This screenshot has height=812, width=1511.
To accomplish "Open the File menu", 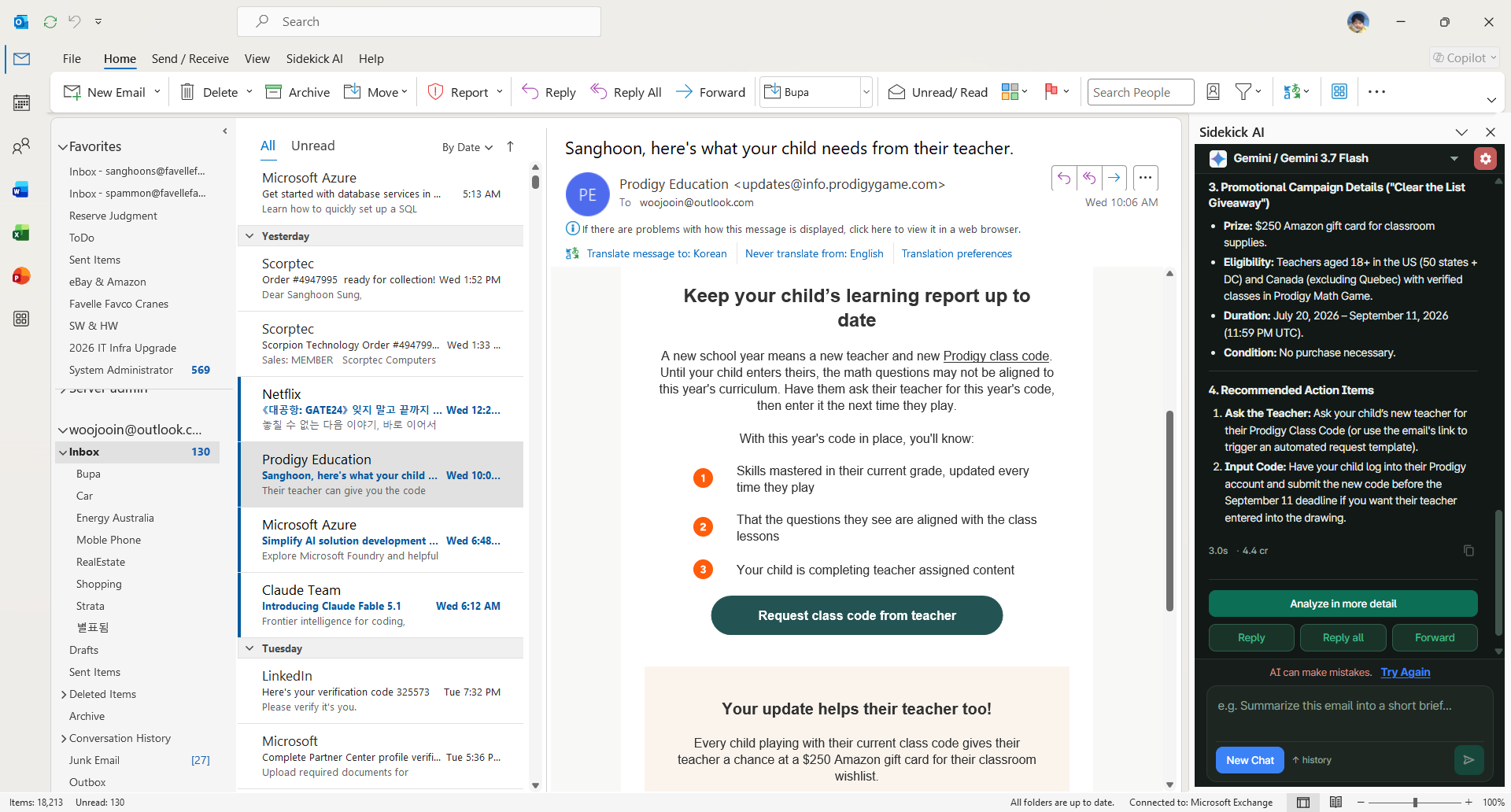I will point(72,58).
